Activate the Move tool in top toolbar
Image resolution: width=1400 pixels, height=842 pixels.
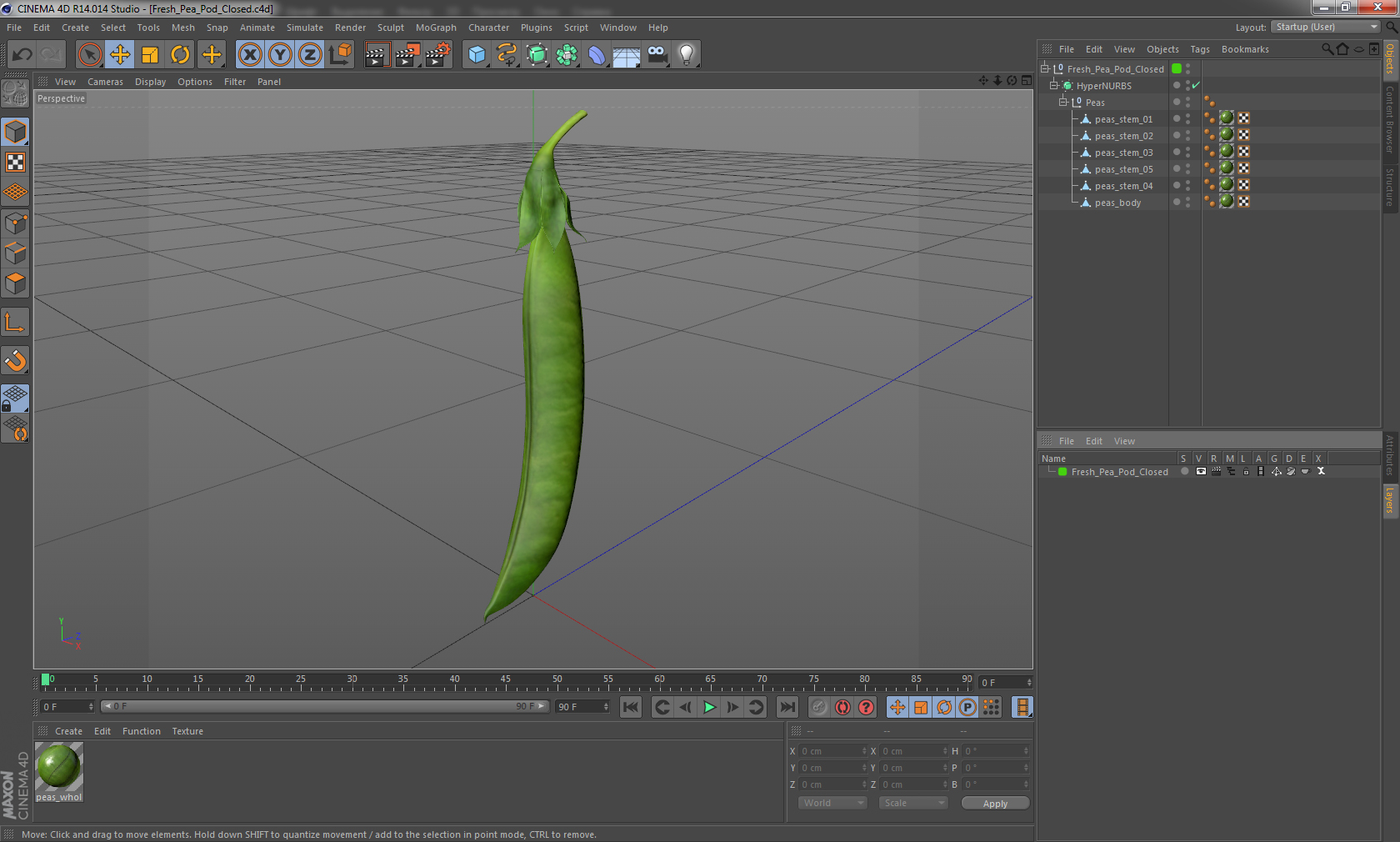pos(120,55)
